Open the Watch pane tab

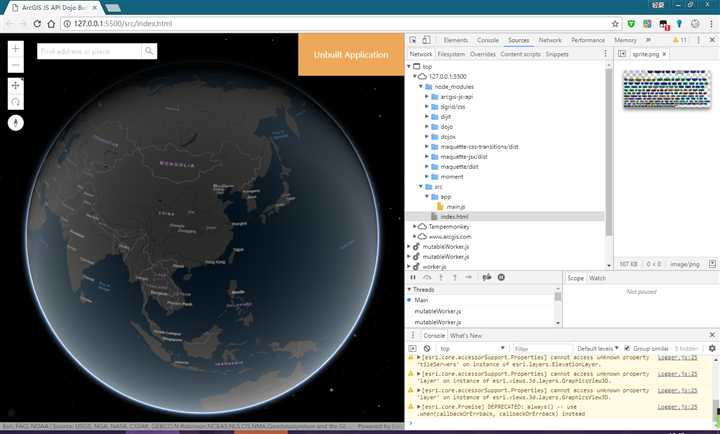click(x=597, y=278)
